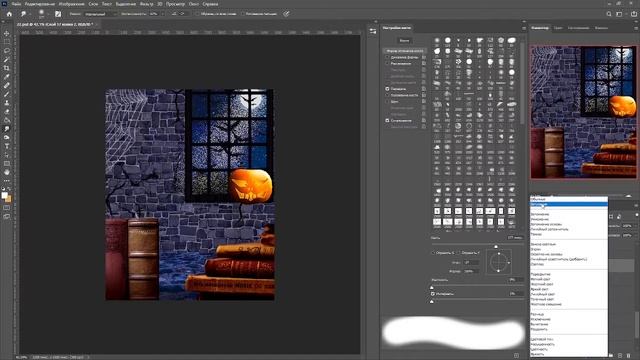Image resolution: width=640 pixels, height=360 pixels.
Task: Open the 'Окно' menu
Action: click(x=193, y=4)
